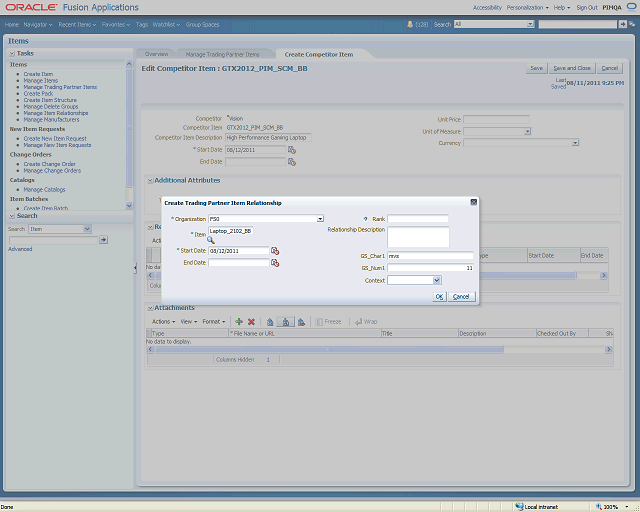Click red delete icon in Attachments toolbar
This screenshot has width=640, height=512.
pyautogui.click(x=251, y=322)
